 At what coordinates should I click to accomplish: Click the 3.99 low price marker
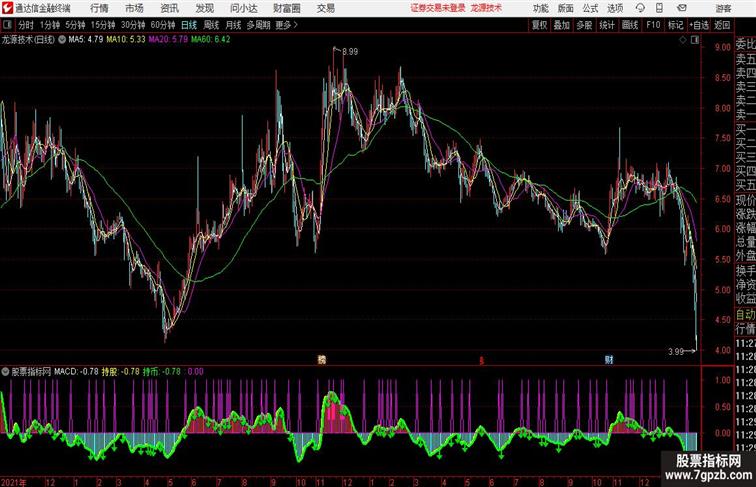(x=676, y=352)
